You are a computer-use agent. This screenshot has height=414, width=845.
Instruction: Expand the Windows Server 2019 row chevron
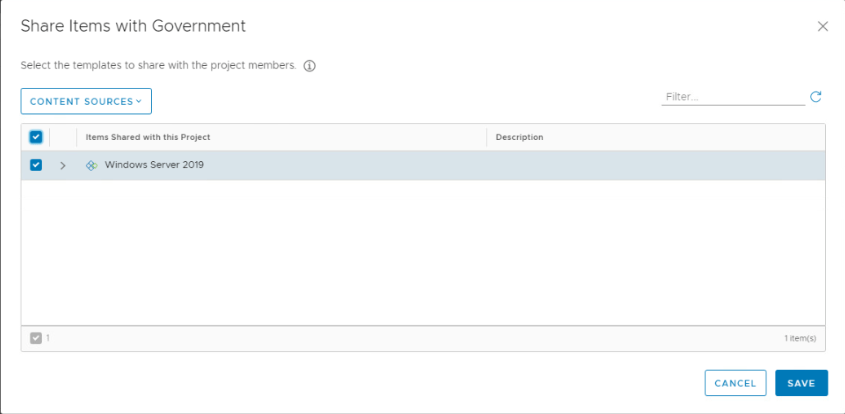(x=62, y=165)
